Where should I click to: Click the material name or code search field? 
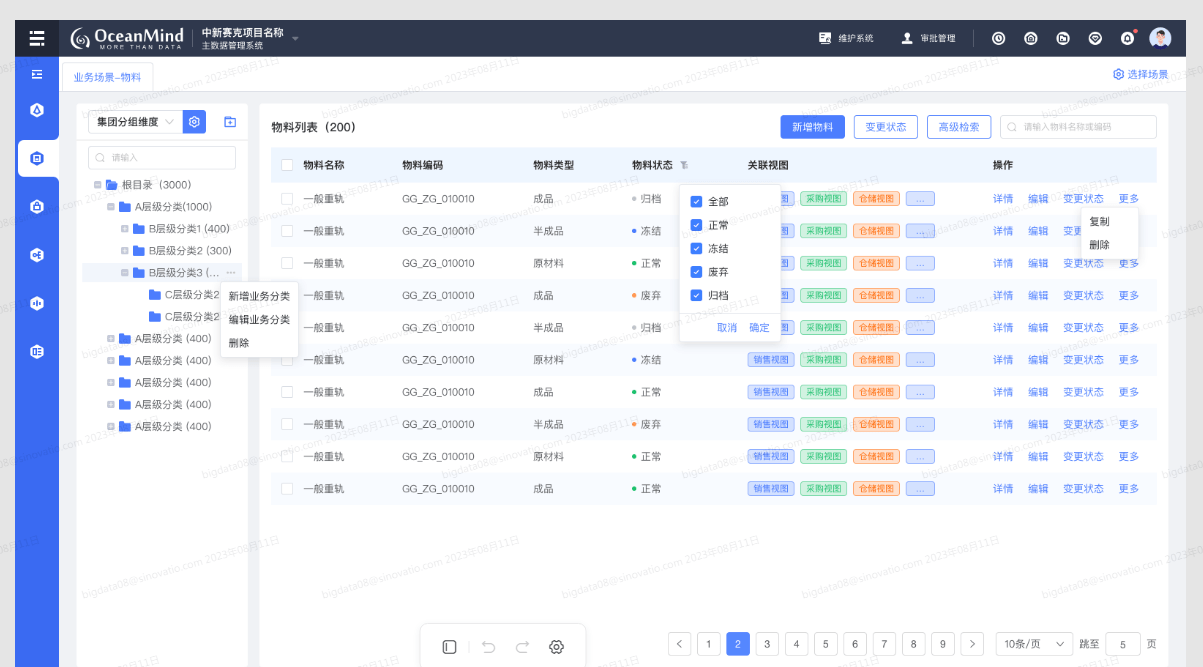(1078, 127)
